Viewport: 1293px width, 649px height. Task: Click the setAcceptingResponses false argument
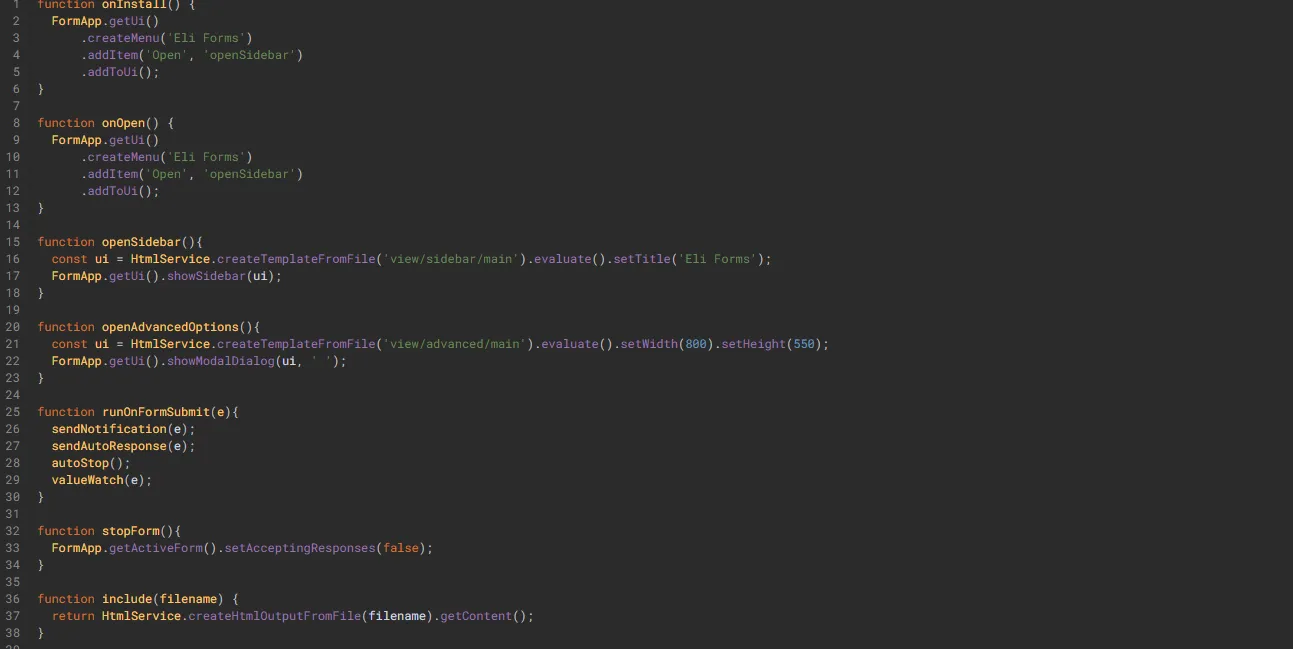(x=400, y=547)
